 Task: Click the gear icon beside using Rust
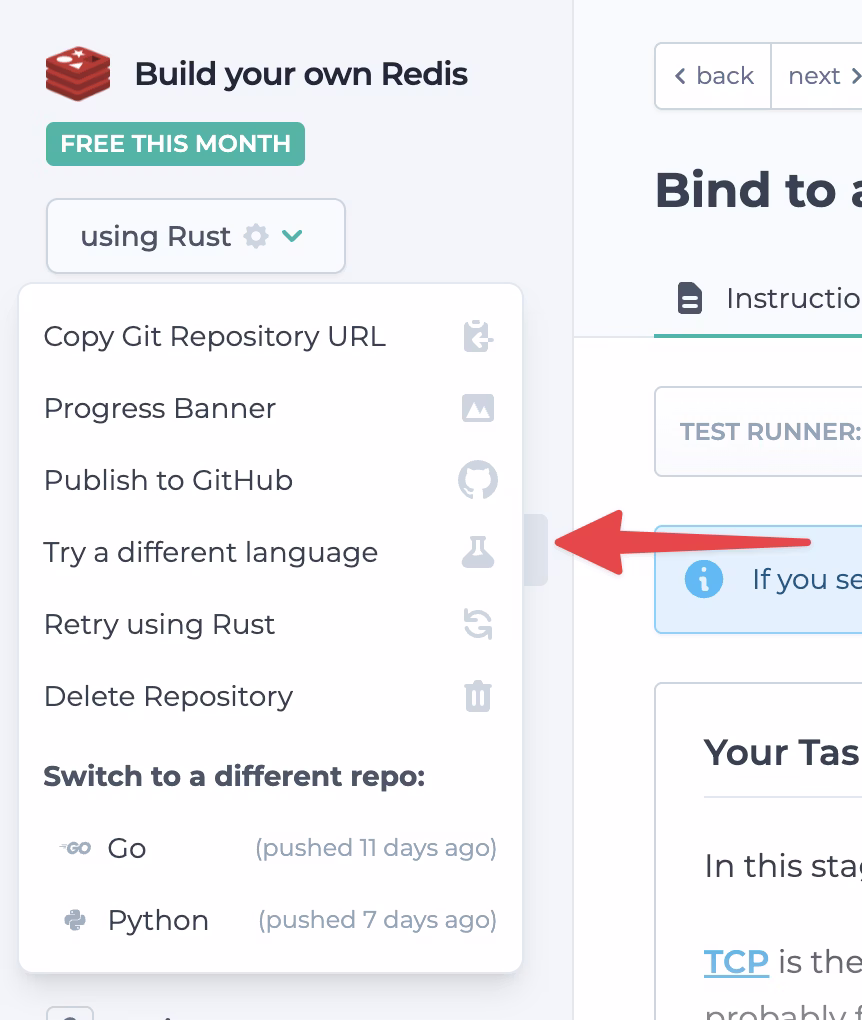click(257, 236)
